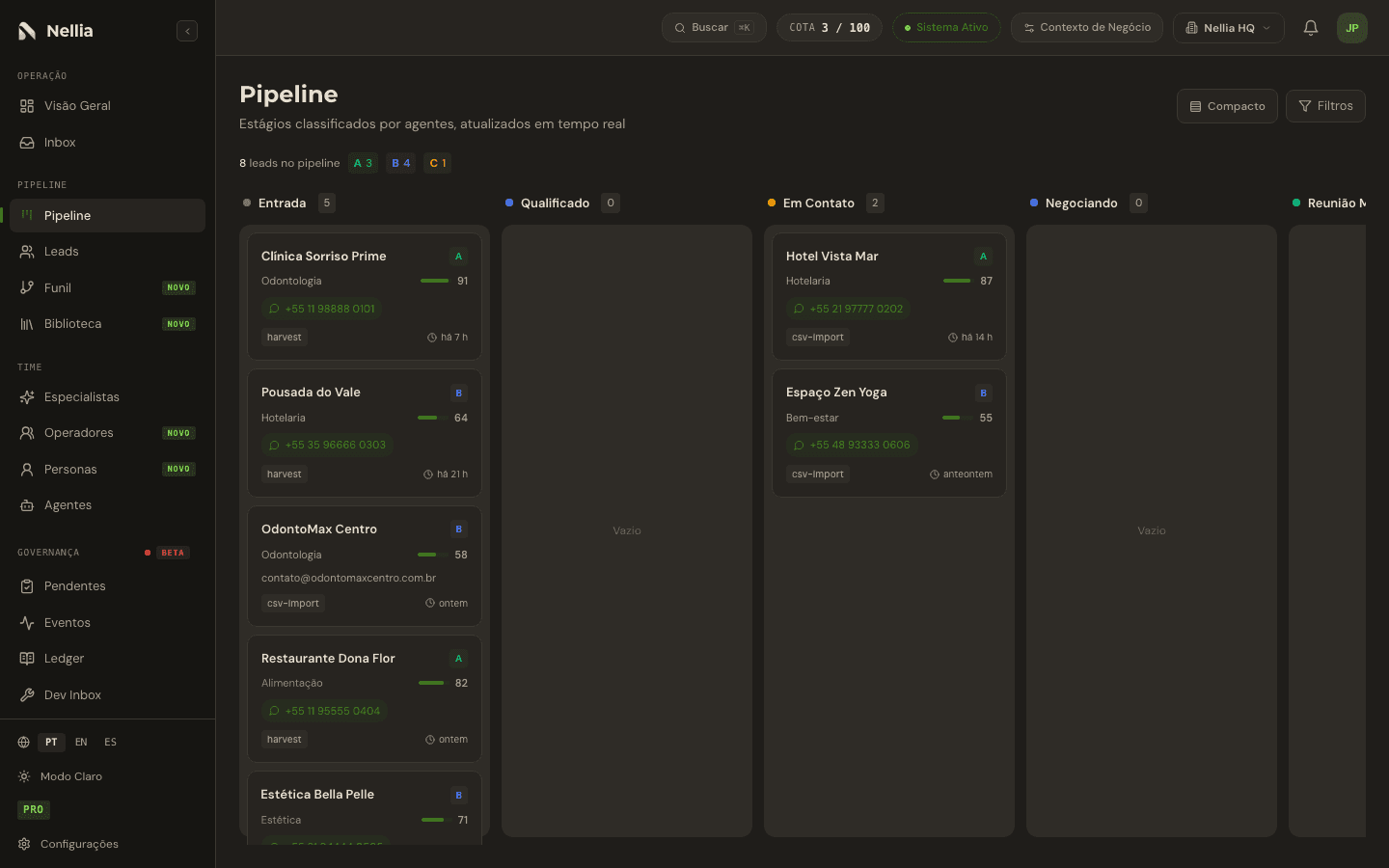Click WhatsApp number +55 11 95555 0404
Viewport: 1389px width, 868px height.
pos(324,712)
